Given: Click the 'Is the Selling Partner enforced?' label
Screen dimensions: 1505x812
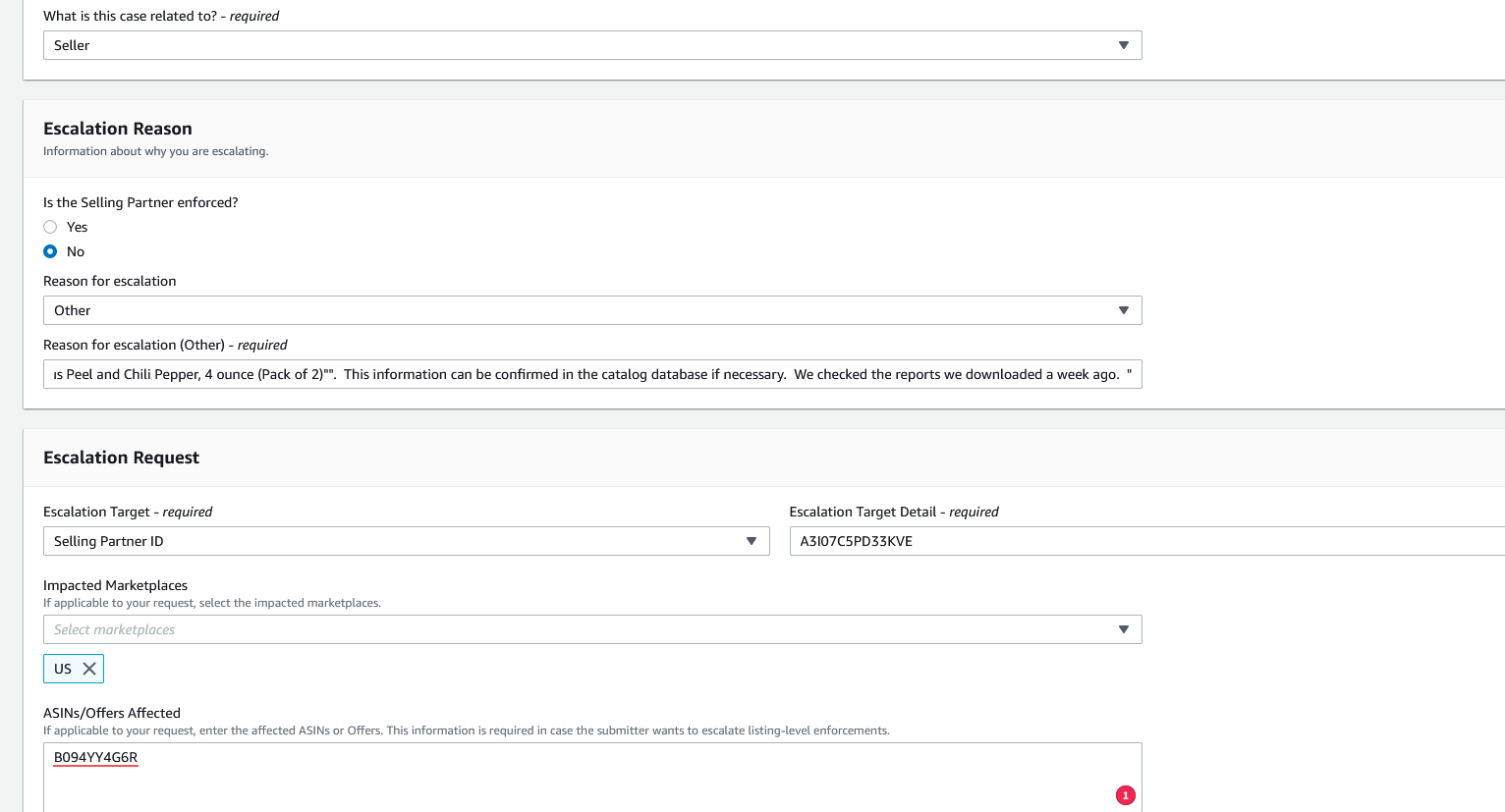Looking at the screenshot, I should [x=140, y=202].
